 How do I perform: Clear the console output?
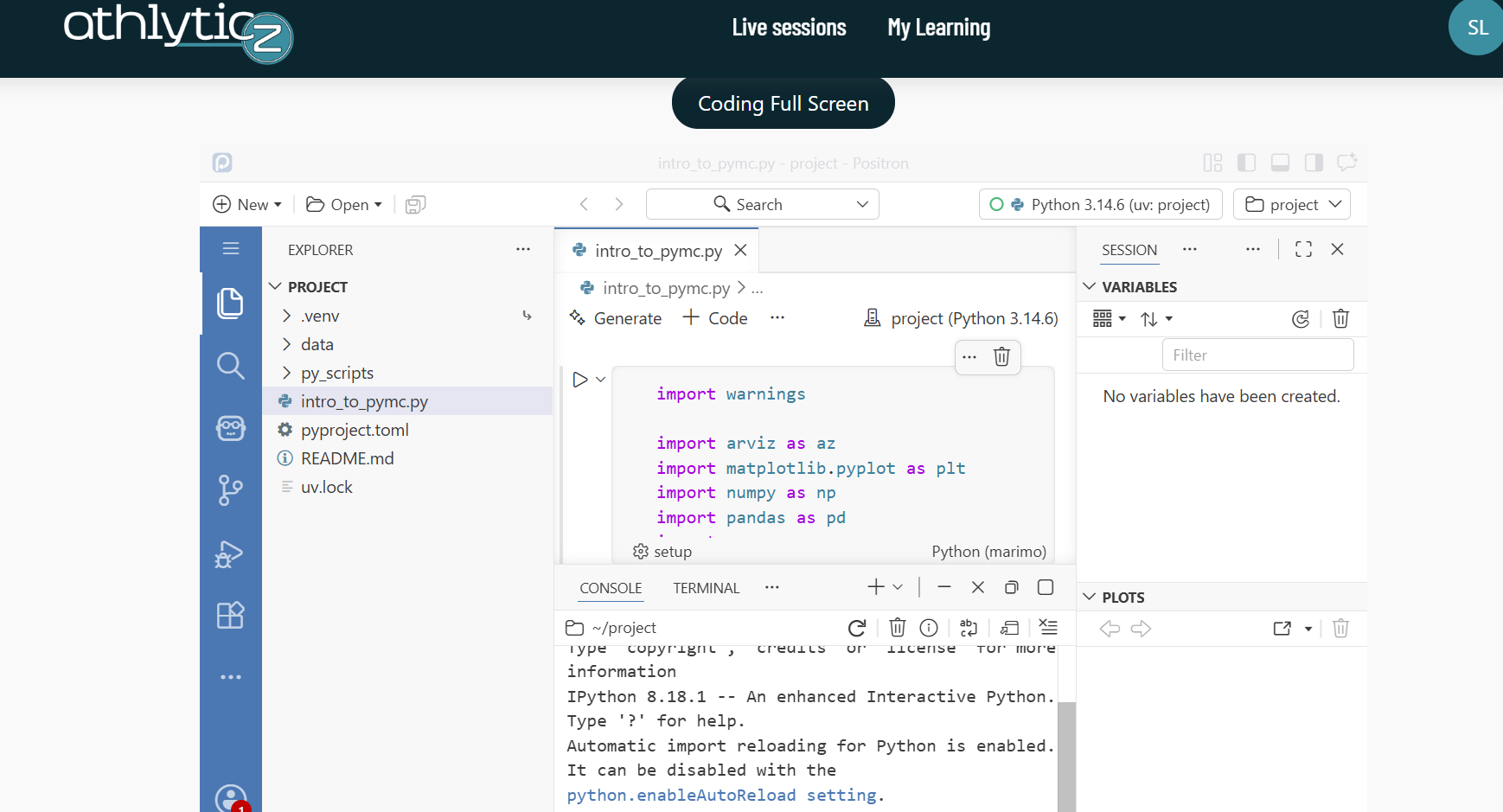pyautogui.click(x=1047, y=628)
